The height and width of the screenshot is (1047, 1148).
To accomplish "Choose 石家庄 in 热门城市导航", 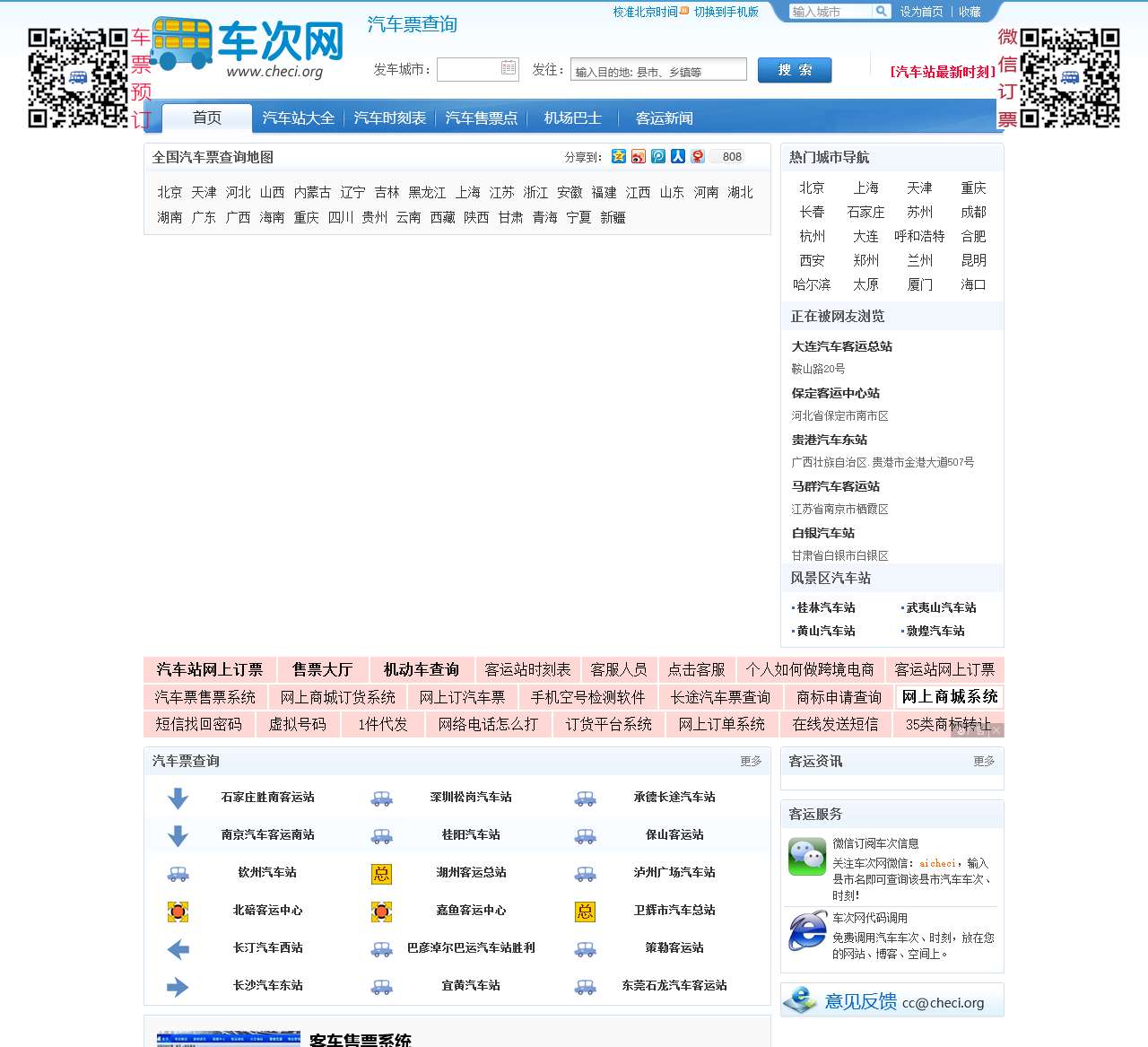I will 865,212.
